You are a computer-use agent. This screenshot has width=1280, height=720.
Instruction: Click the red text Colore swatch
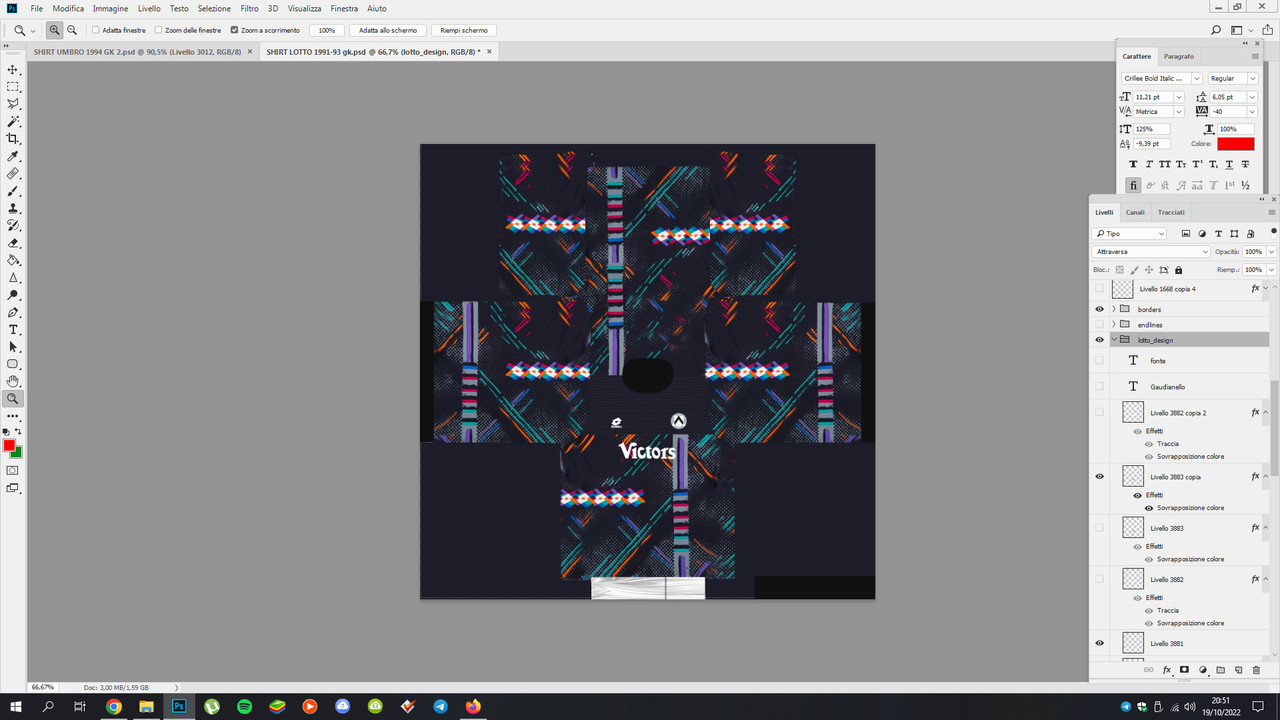[x=1235, y=144]
